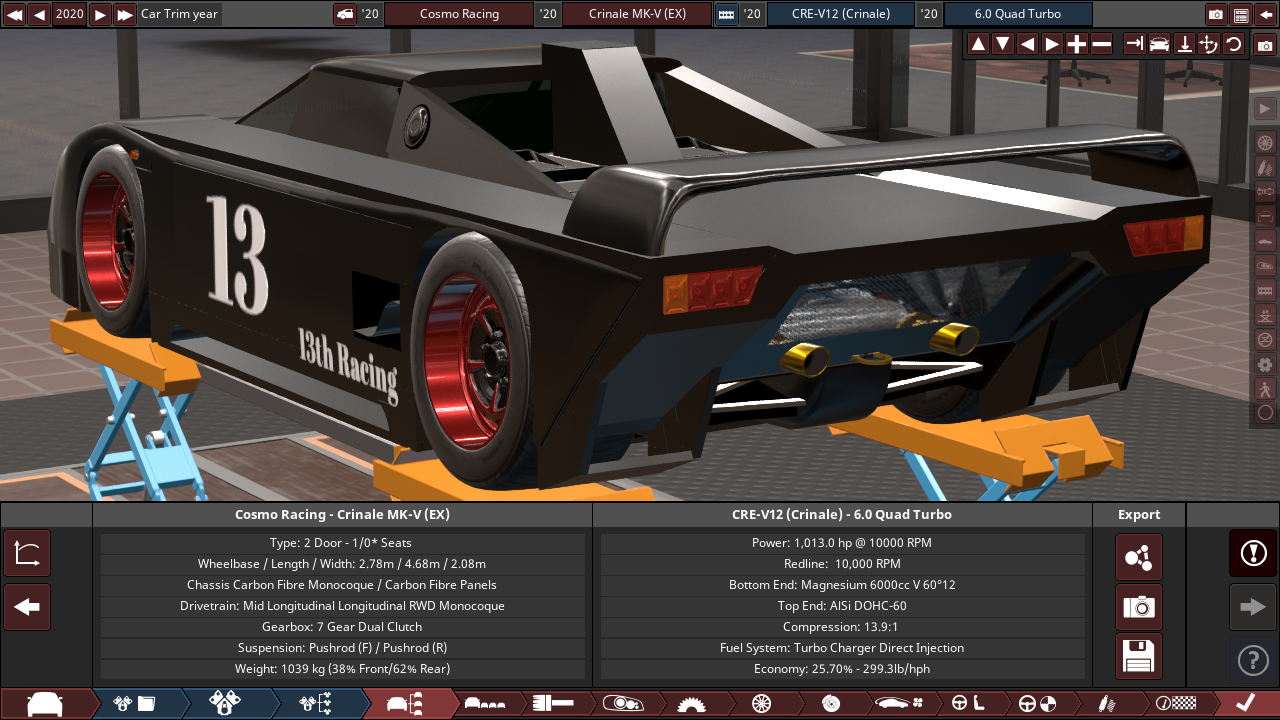Click the top-bar screenshot camera icon

pyautogui.click(x=1216, y=14)
